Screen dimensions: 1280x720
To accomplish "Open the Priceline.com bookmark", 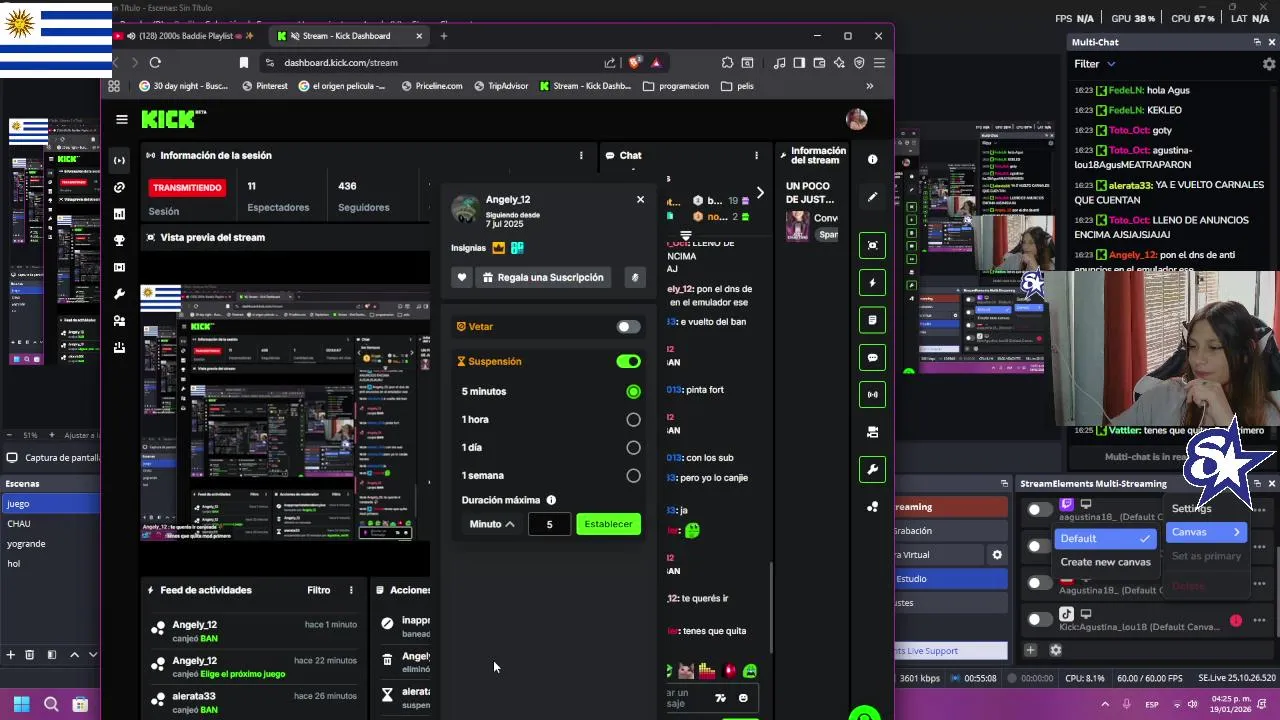I will [x=431, y=86].
